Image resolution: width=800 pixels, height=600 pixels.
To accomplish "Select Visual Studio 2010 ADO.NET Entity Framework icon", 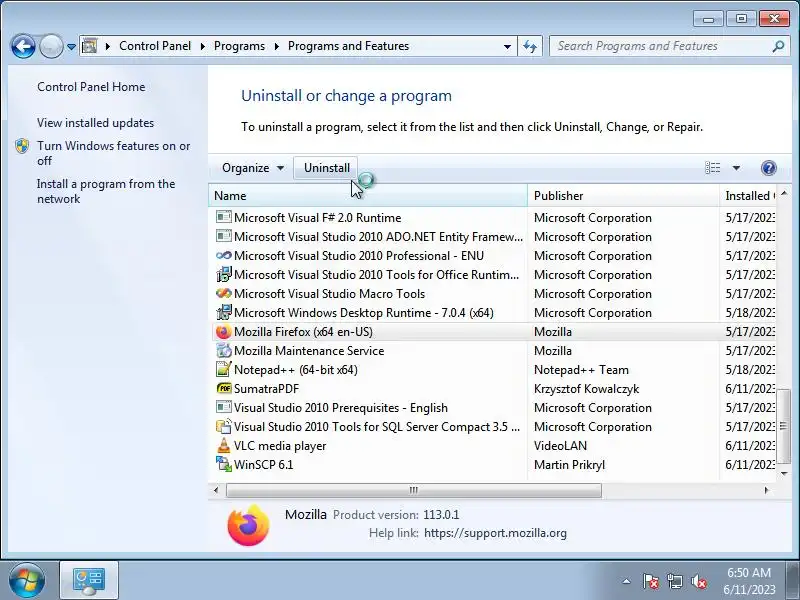I will pos(223,236).
